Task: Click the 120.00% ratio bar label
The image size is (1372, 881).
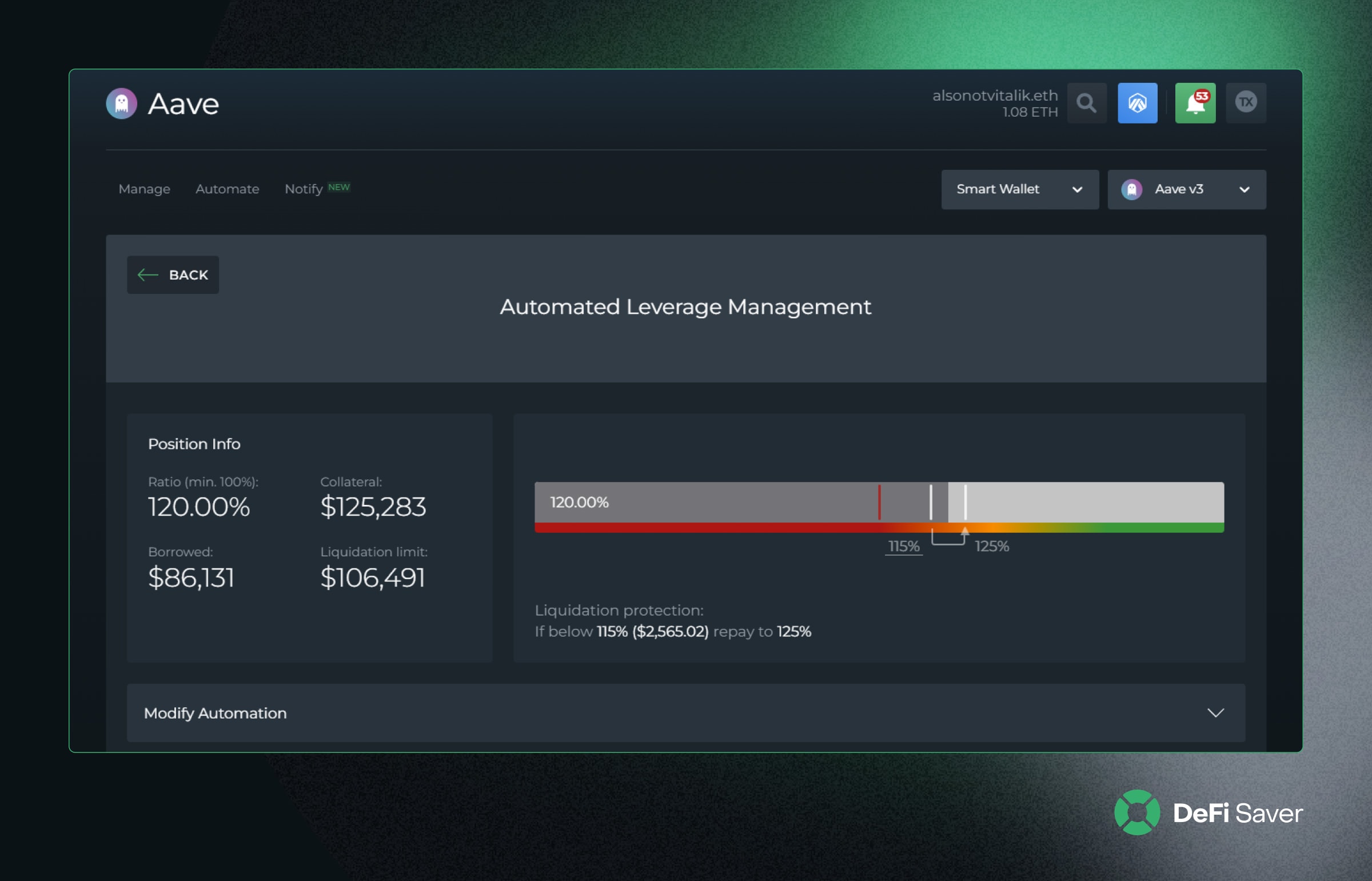Action: [x=579, y=503]
